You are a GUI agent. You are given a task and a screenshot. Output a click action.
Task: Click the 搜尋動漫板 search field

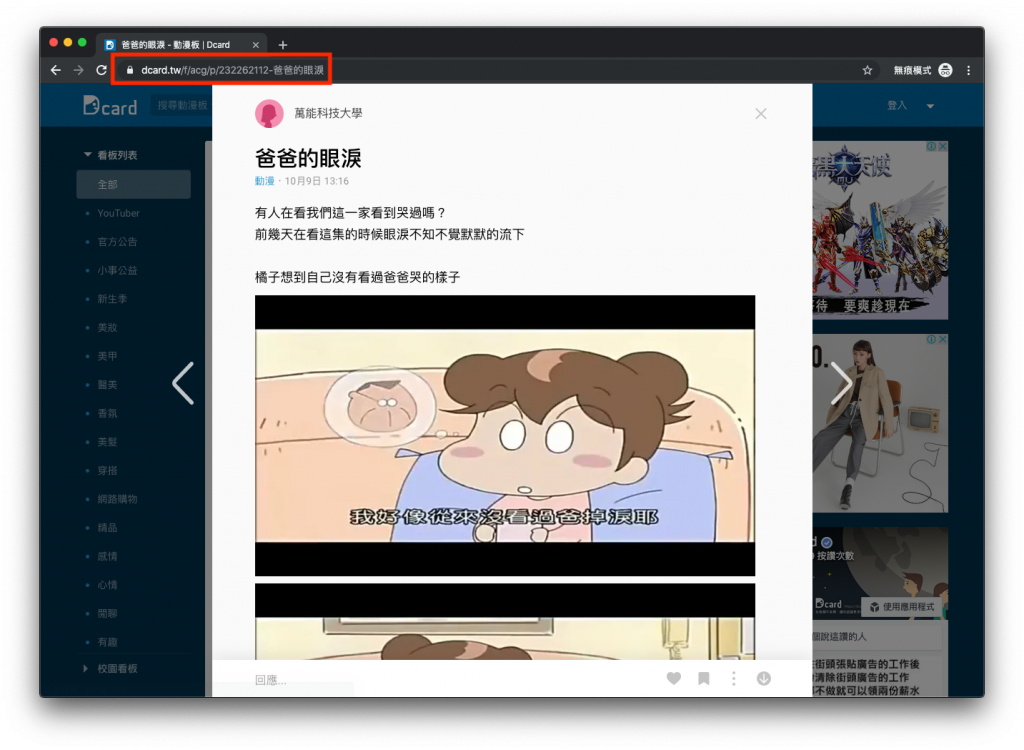(x=183, y=105)
